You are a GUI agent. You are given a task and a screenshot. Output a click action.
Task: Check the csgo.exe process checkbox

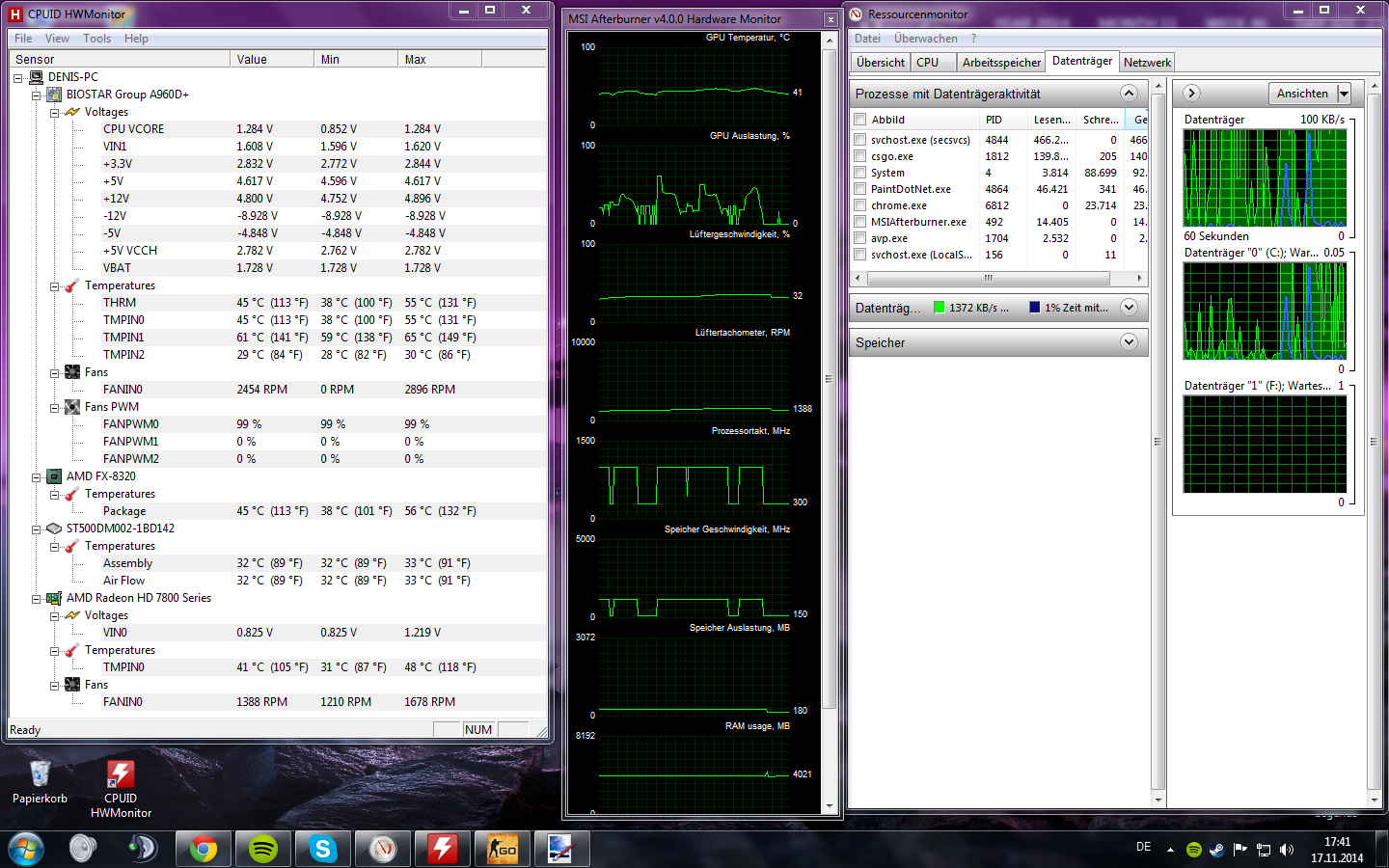coord(859,156)
